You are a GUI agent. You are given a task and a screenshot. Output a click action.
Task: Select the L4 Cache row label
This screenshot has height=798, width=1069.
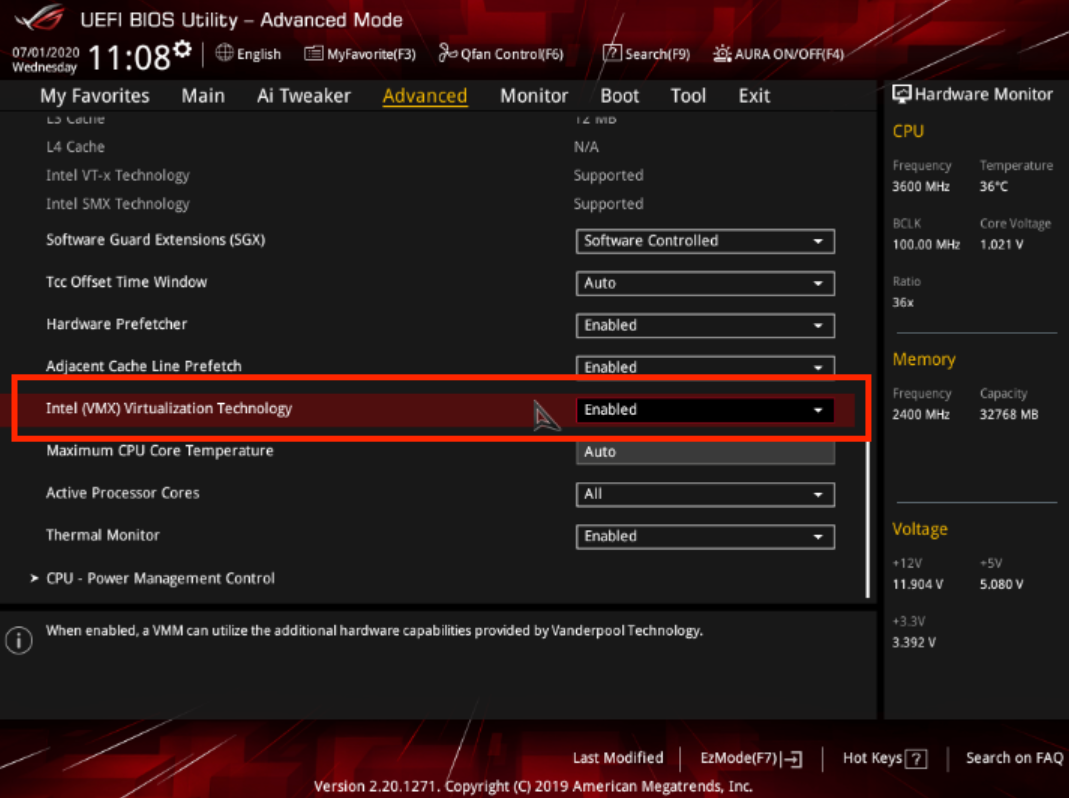tap(76, 147)
